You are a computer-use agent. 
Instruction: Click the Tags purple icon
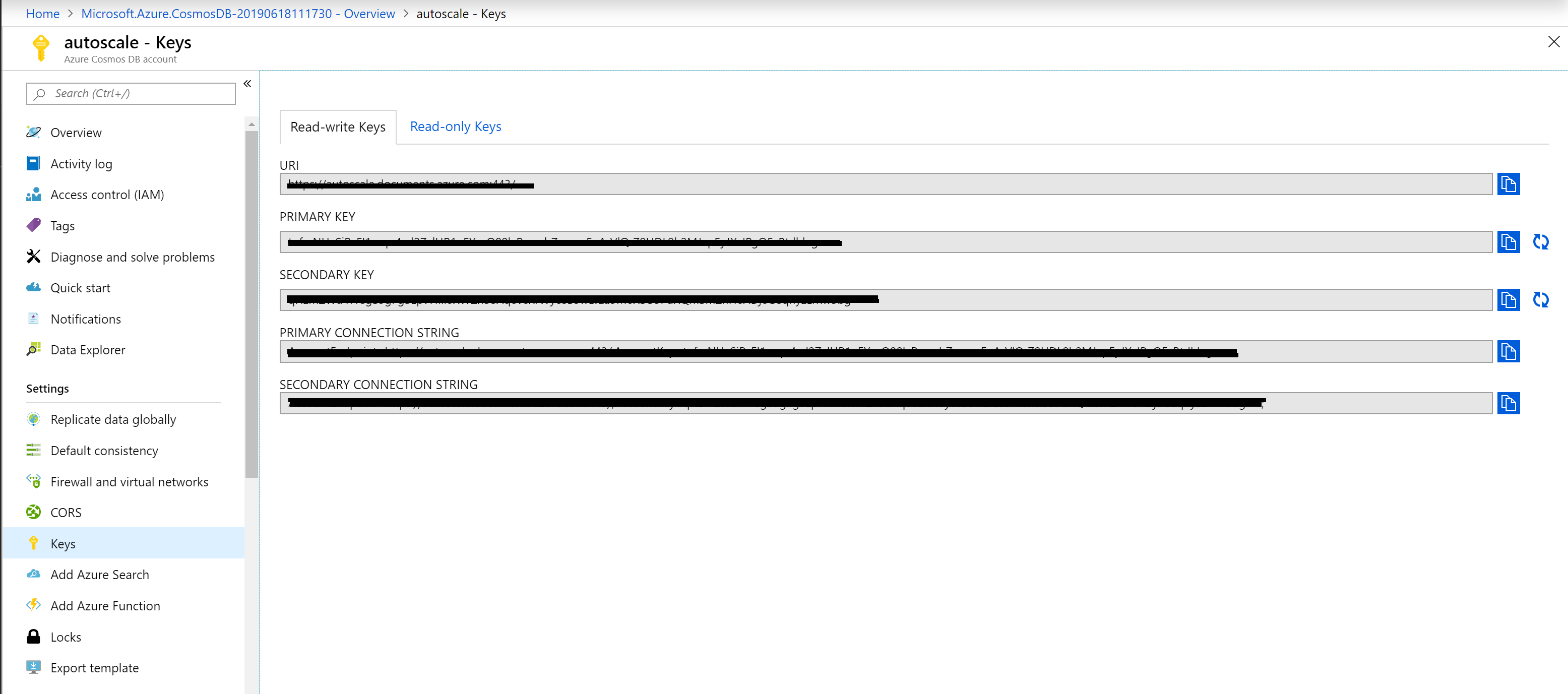tap(33, 225)
